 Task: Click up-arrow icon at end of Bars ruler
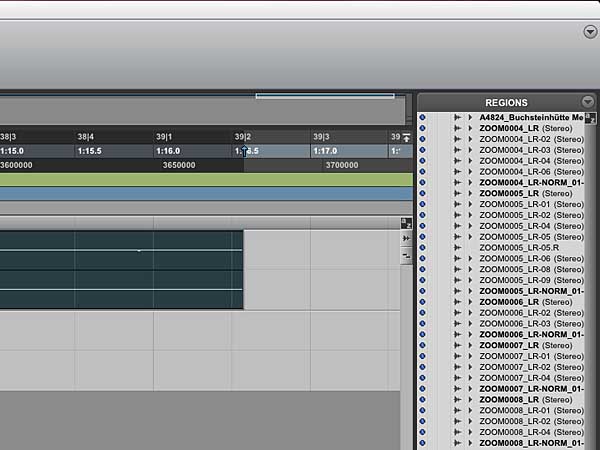point(407,137)
